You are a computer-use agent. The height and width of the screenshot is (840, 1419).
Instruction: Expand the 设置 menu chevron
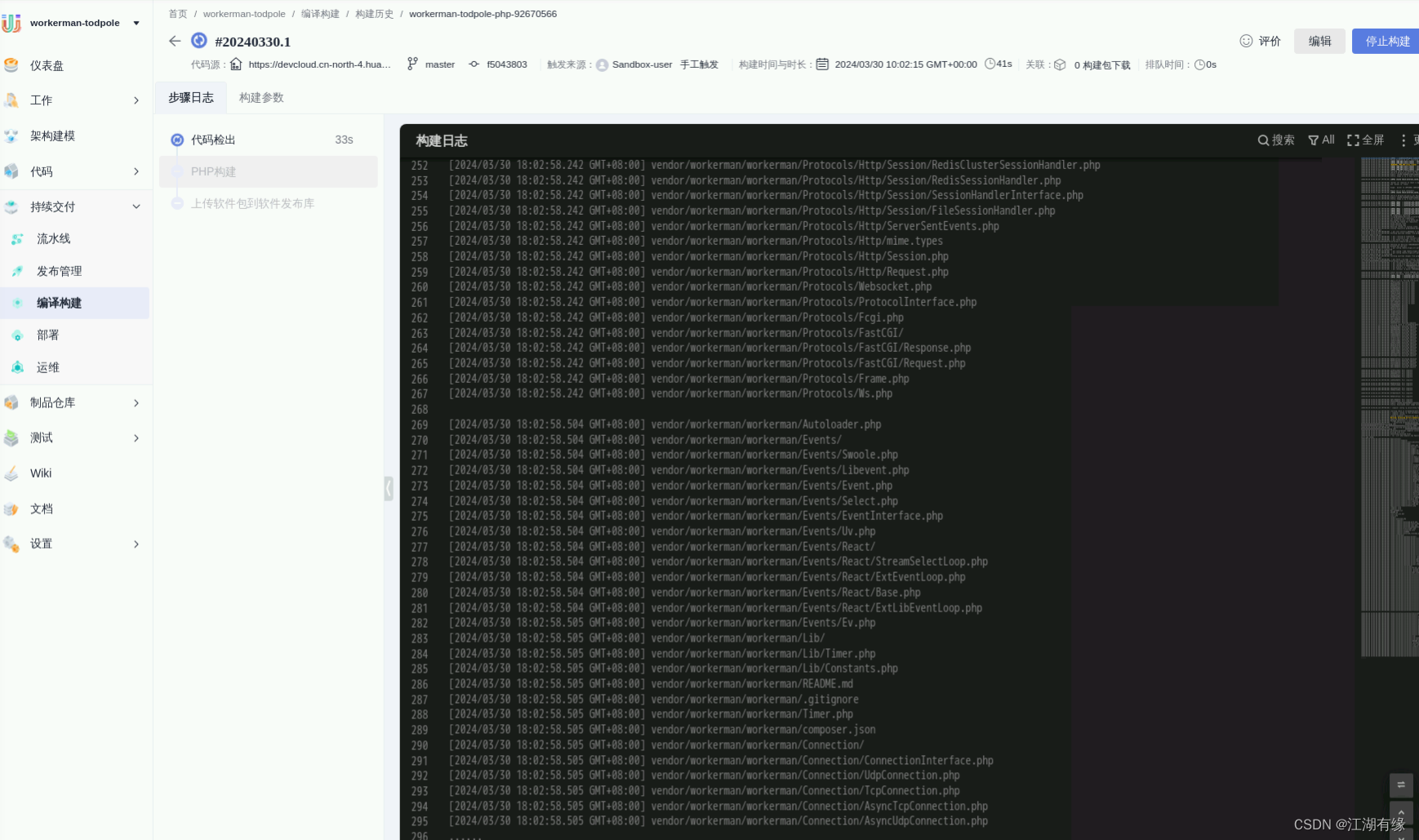click(136, 544)
